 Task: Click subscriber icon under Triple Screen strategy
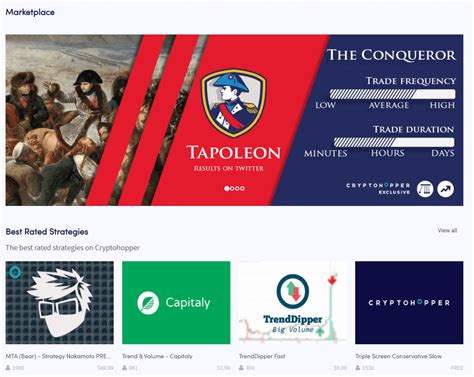(358, 368)
